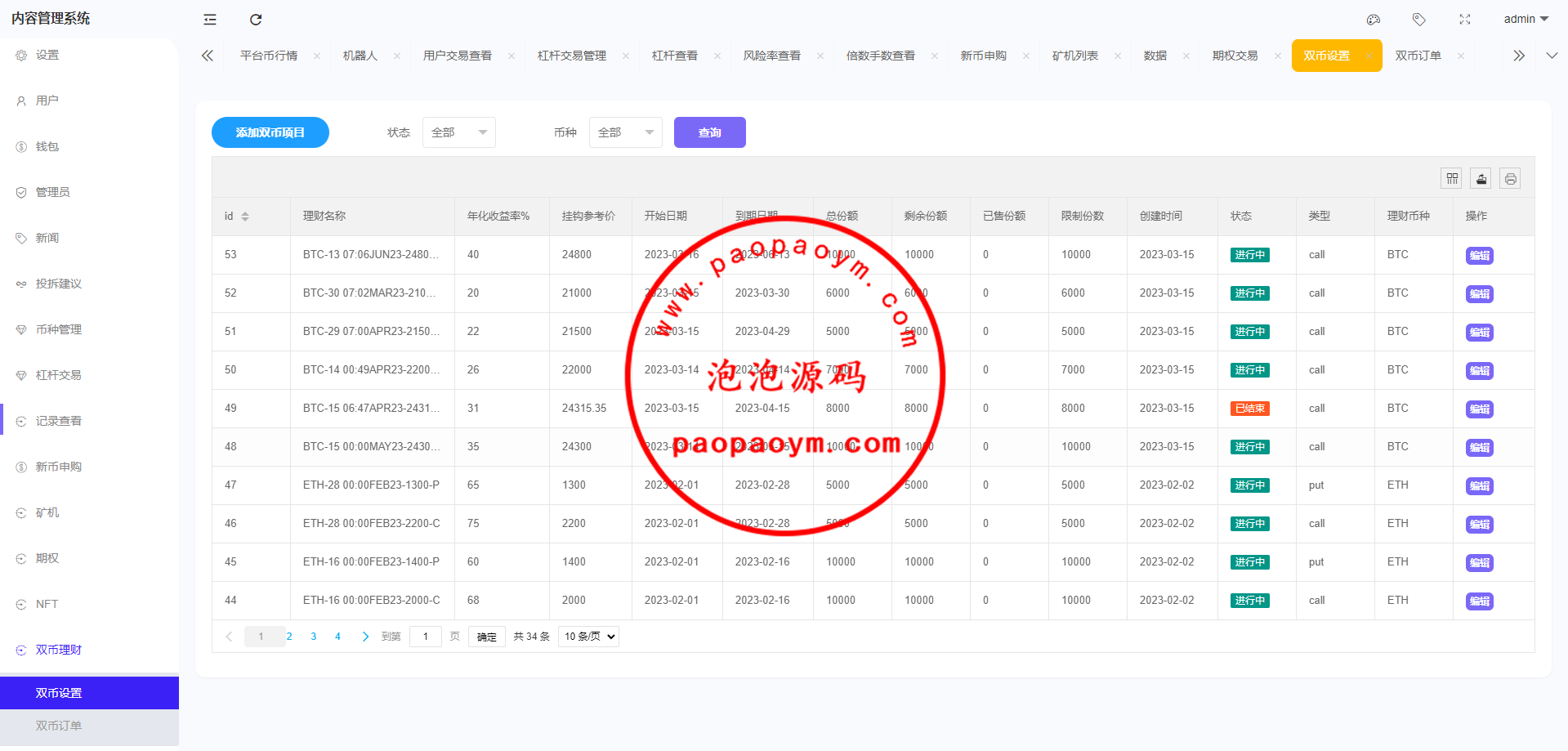Switch to the 矿机列表 tab
Viewport: 1568px width, 751px height.
click(1075, 56)
